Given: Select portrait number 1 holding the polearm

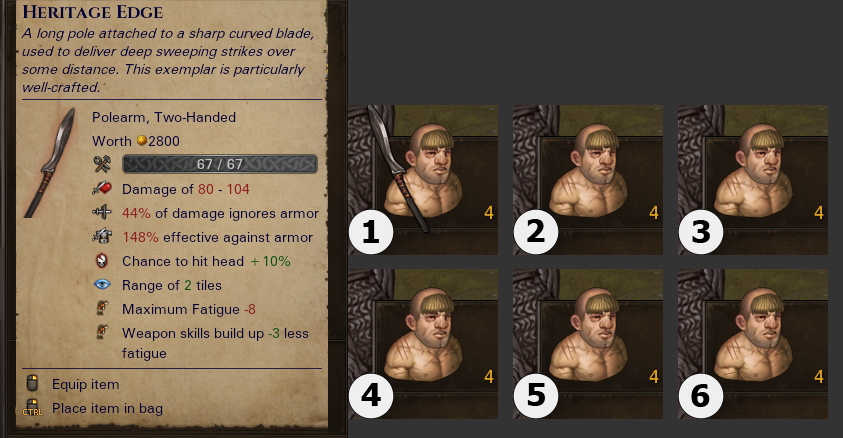Looking at the screenshot, I should 423,180.
